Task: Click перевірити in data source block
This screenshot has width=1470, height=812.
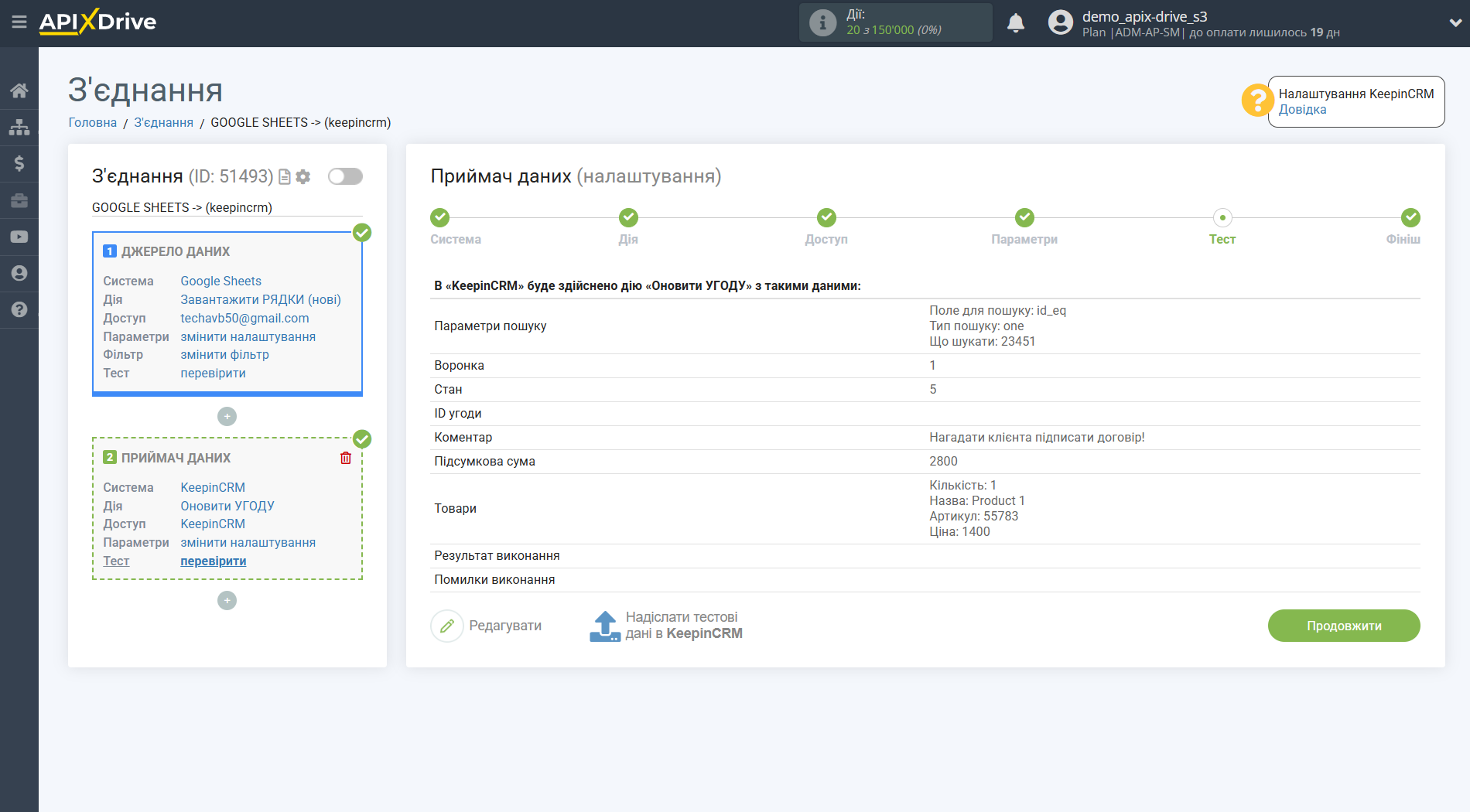Action: pos(213,373)
